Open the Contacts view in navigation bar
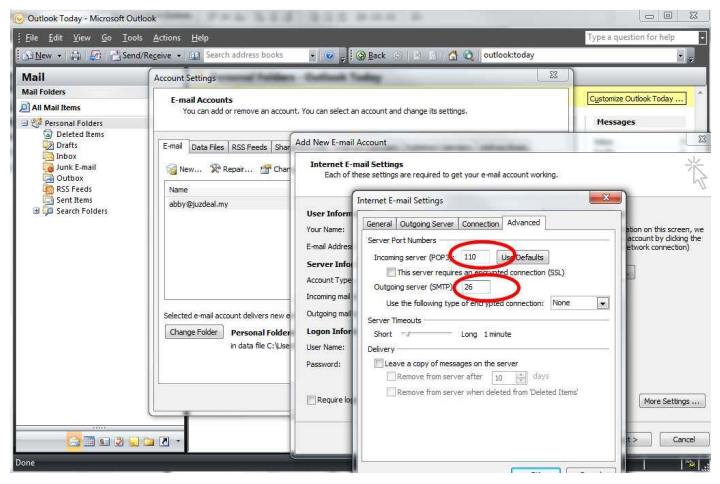This screenshot has width=720, height=484. 104,442
